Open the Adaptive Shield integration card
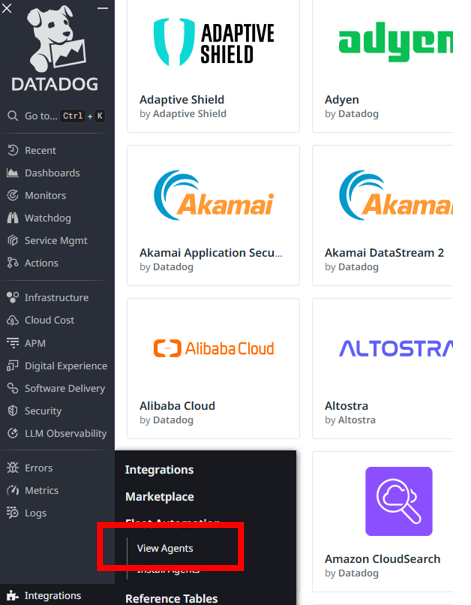Image resolution: width=471 pixels, height=605 pixels. (x=213, y=66)
